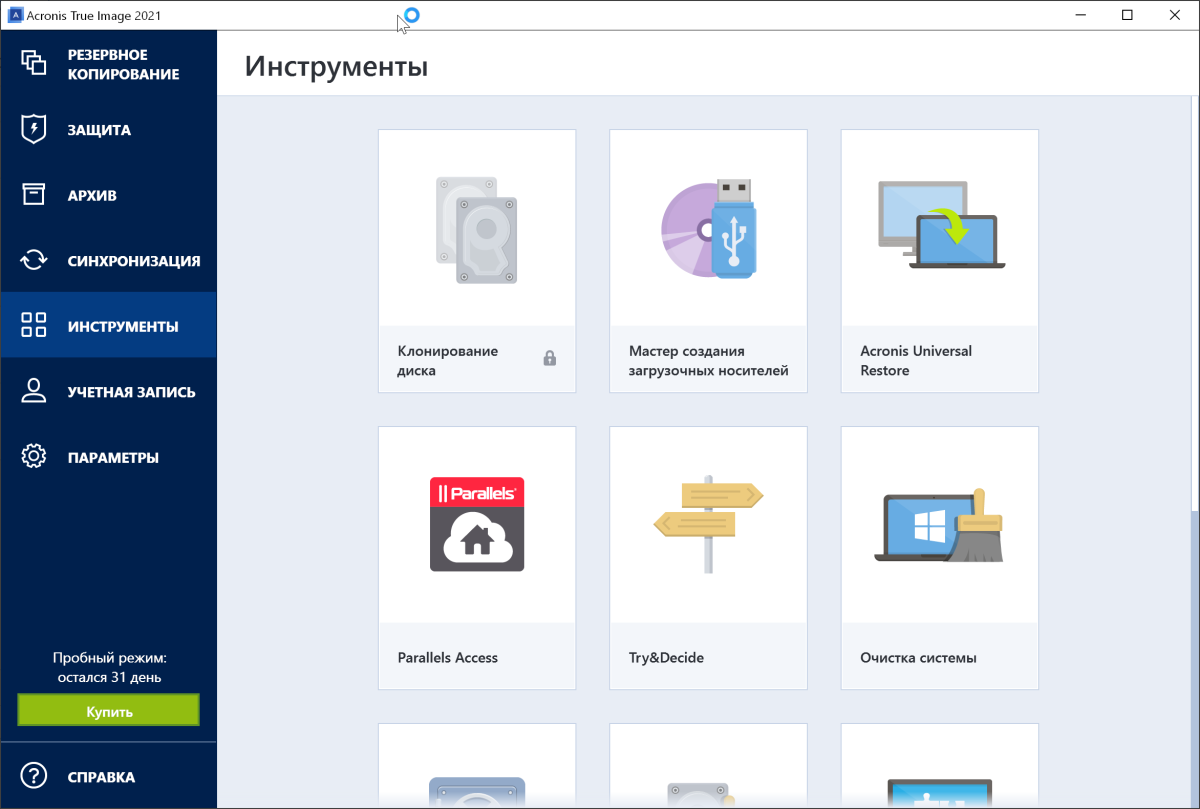The height and width of the screenshot is (809, 1200).
Task: Open Клонирование диска tool label
Action: click(447, 361)
